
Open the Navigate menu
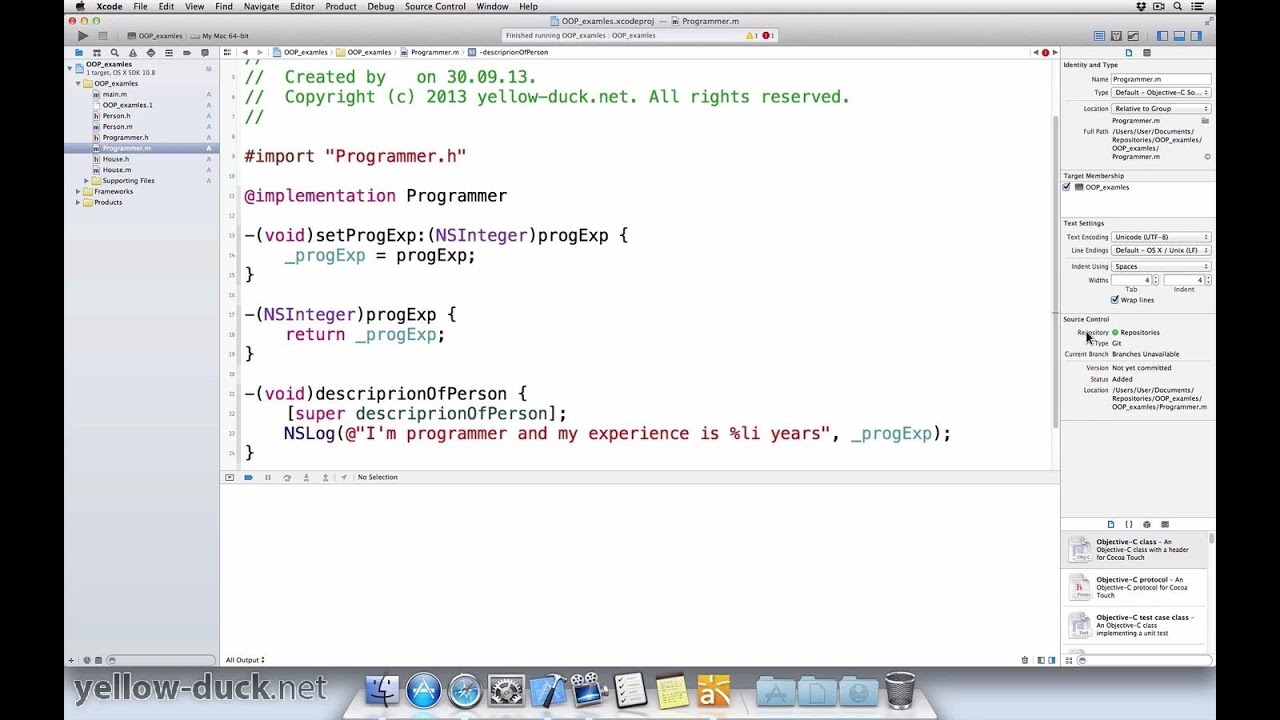click(261, 6)
